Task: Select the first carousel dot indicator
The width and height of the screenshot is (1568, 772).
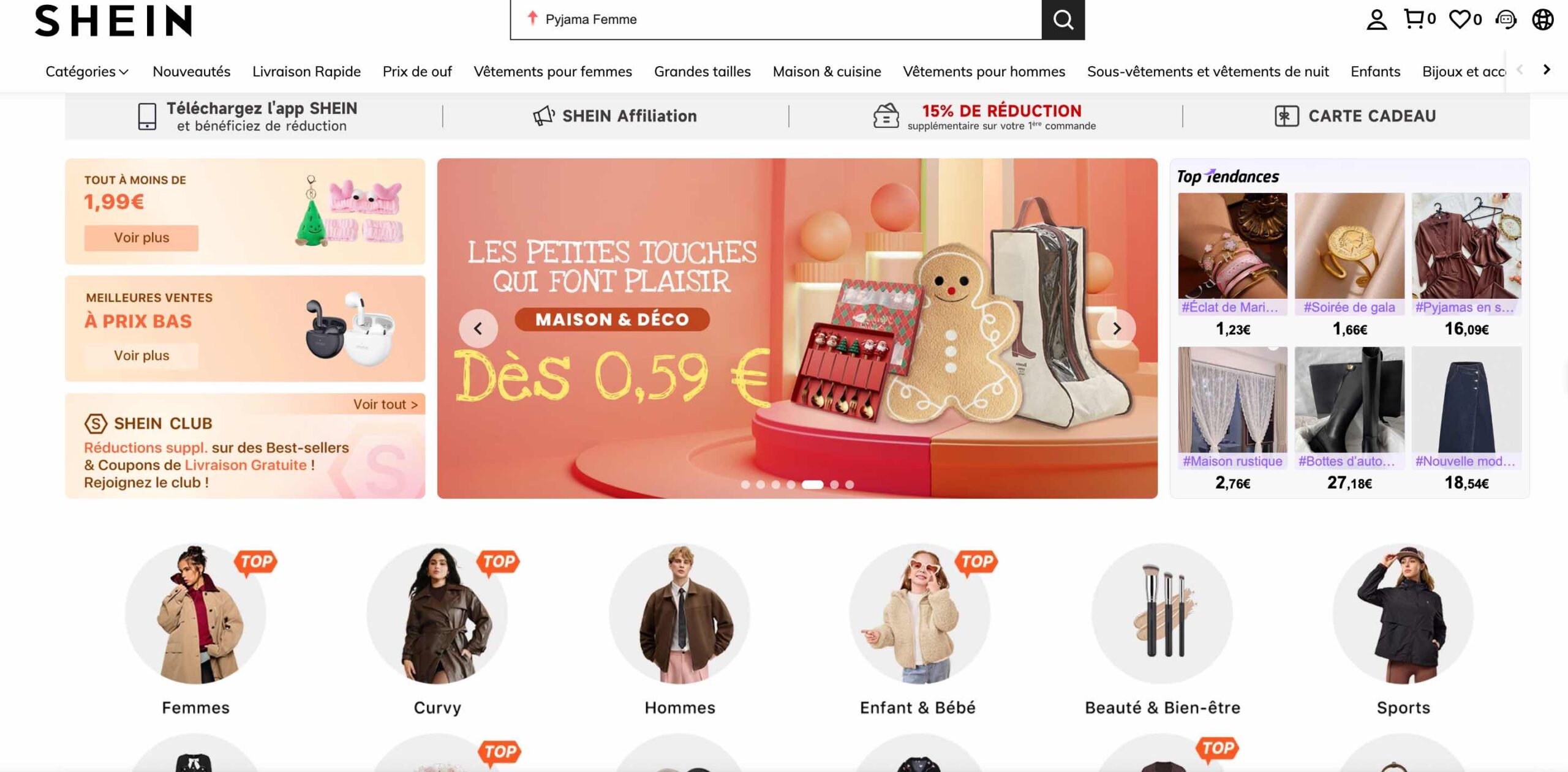Action: click(x=745, y=484)
